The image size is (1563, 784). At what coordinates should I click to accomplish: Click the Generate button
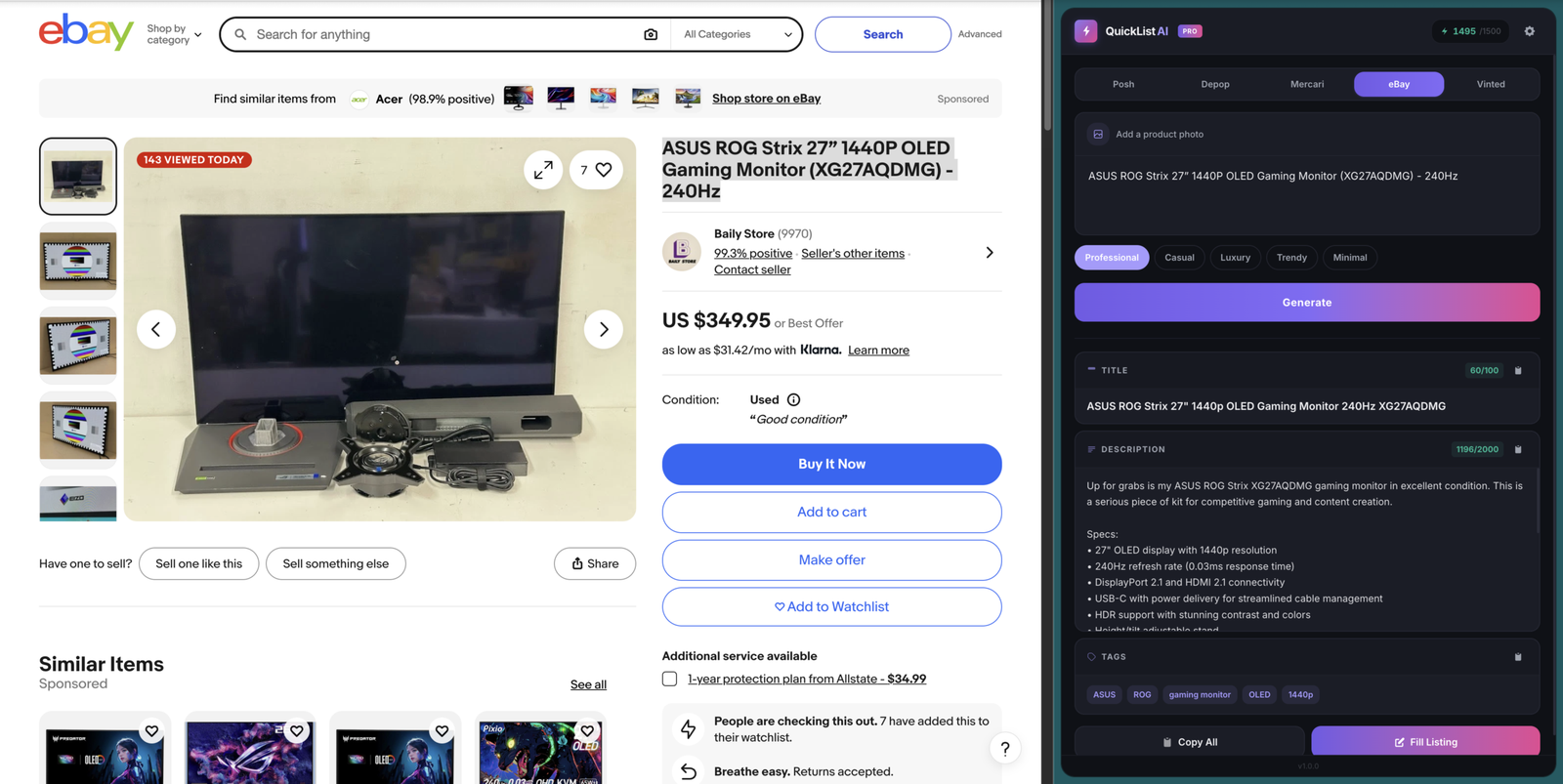[1307, 303]
